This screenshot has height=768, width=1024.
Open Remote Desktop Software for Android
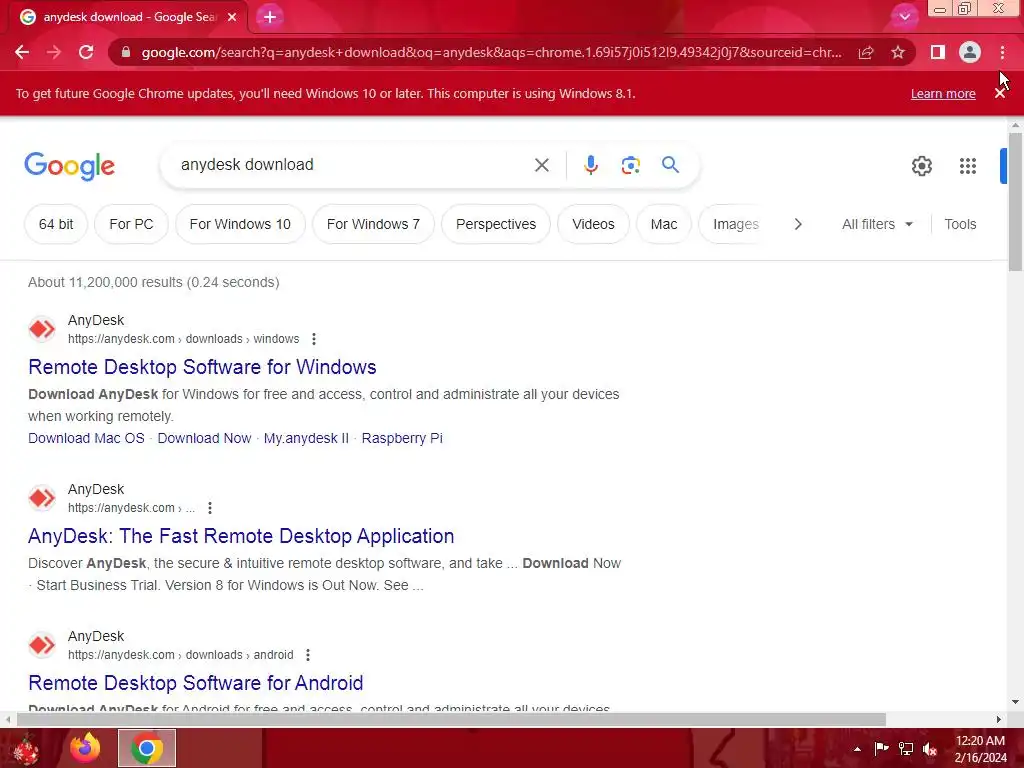tap(196, 683)
